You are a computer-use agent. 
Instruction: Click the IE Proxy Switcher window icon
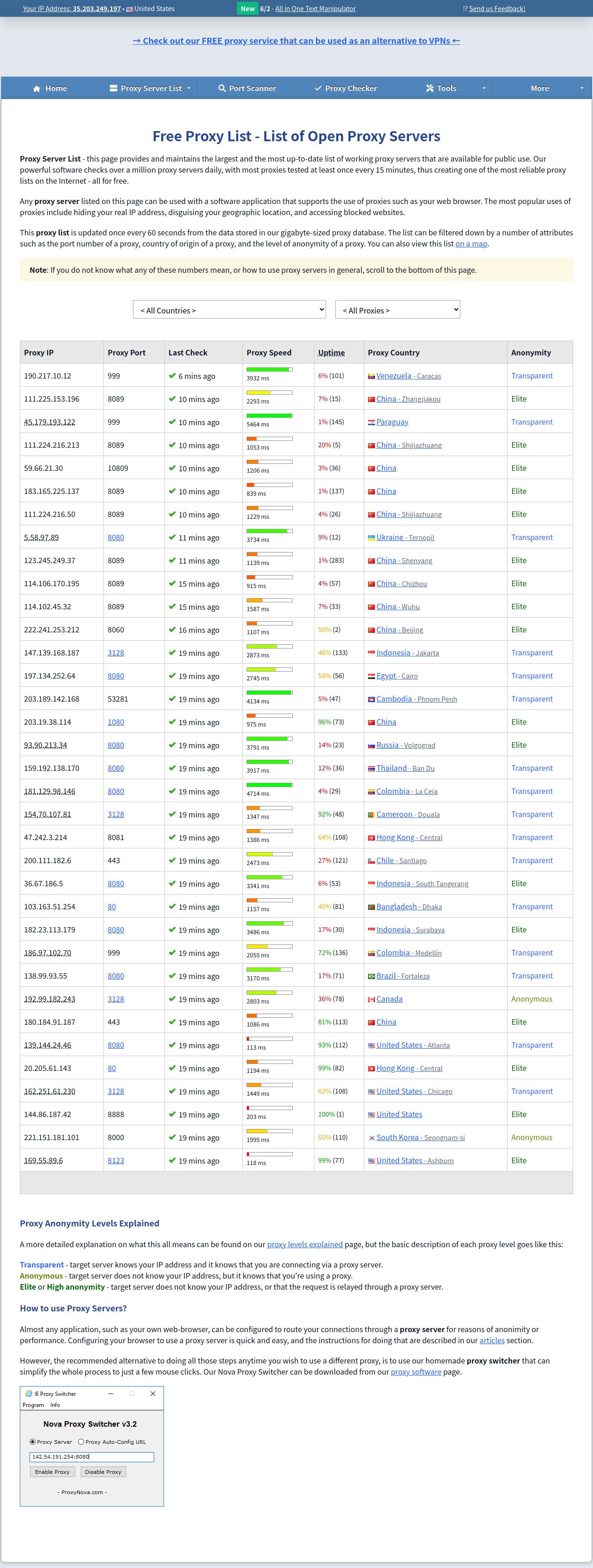(29, 1394)
